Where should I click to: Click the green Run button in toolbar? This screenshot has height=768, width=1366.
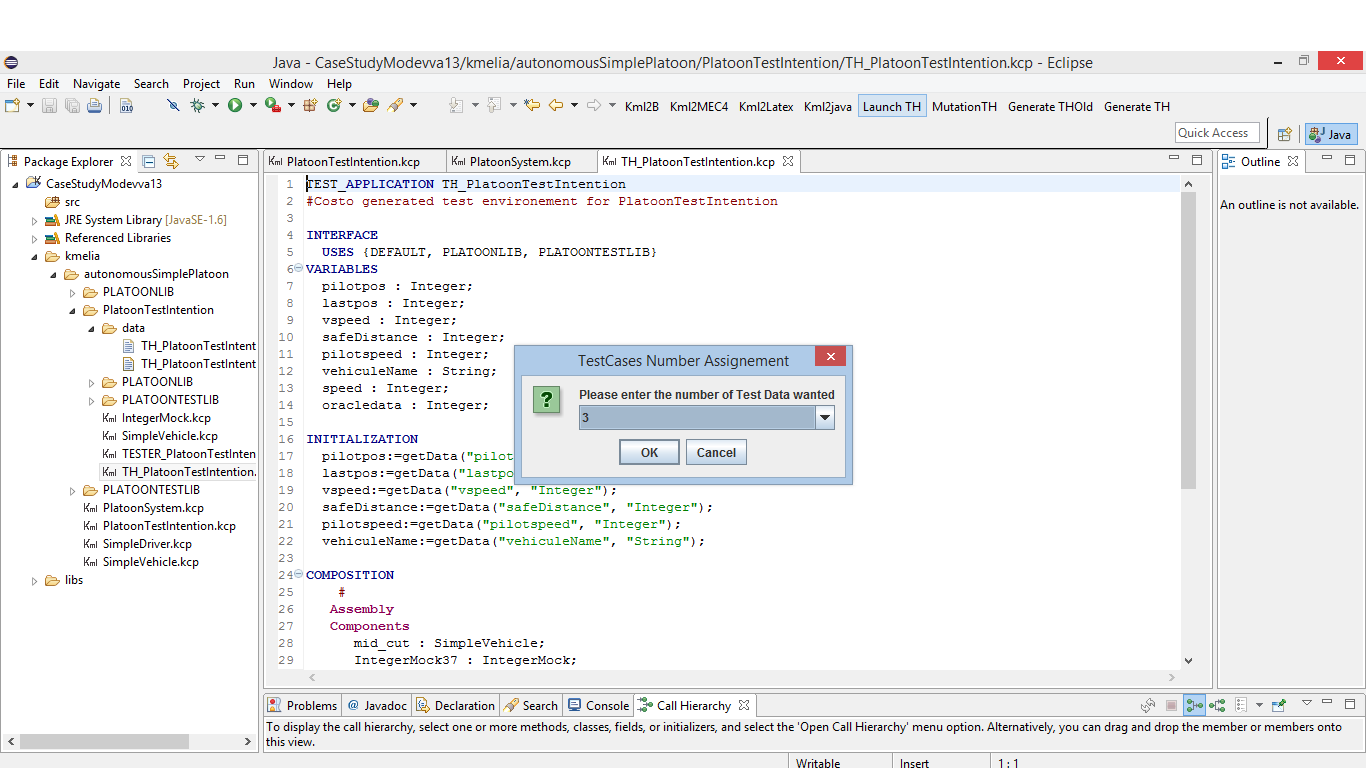(235, 105)
